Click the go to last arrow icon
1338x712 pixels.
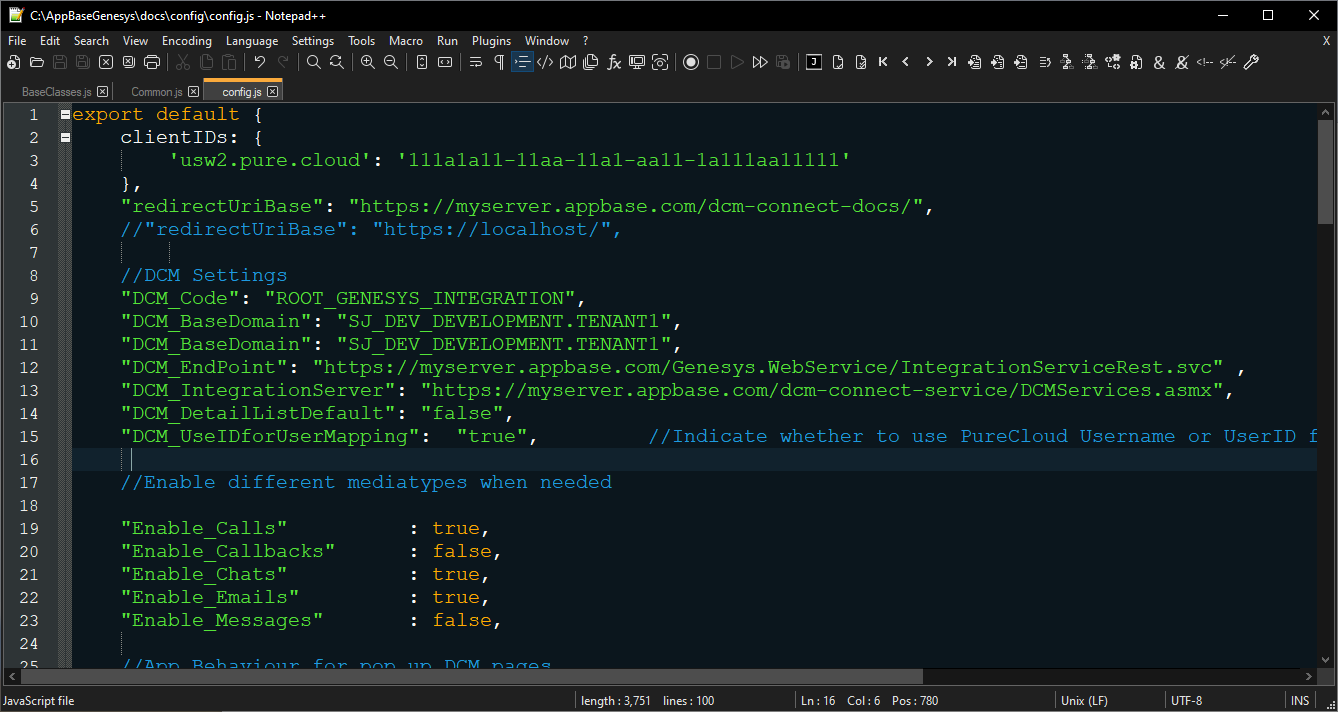(x=952, y=62)
